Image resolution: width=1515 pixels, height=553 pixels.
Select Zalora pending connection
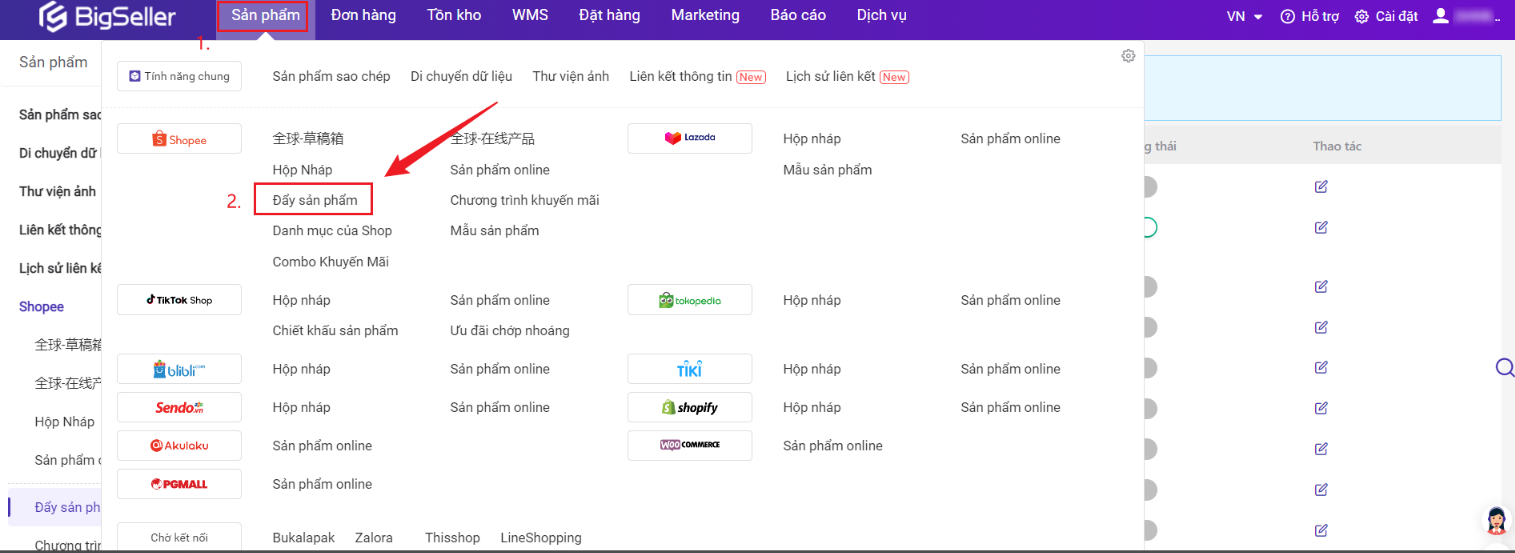tap(374, 537)
